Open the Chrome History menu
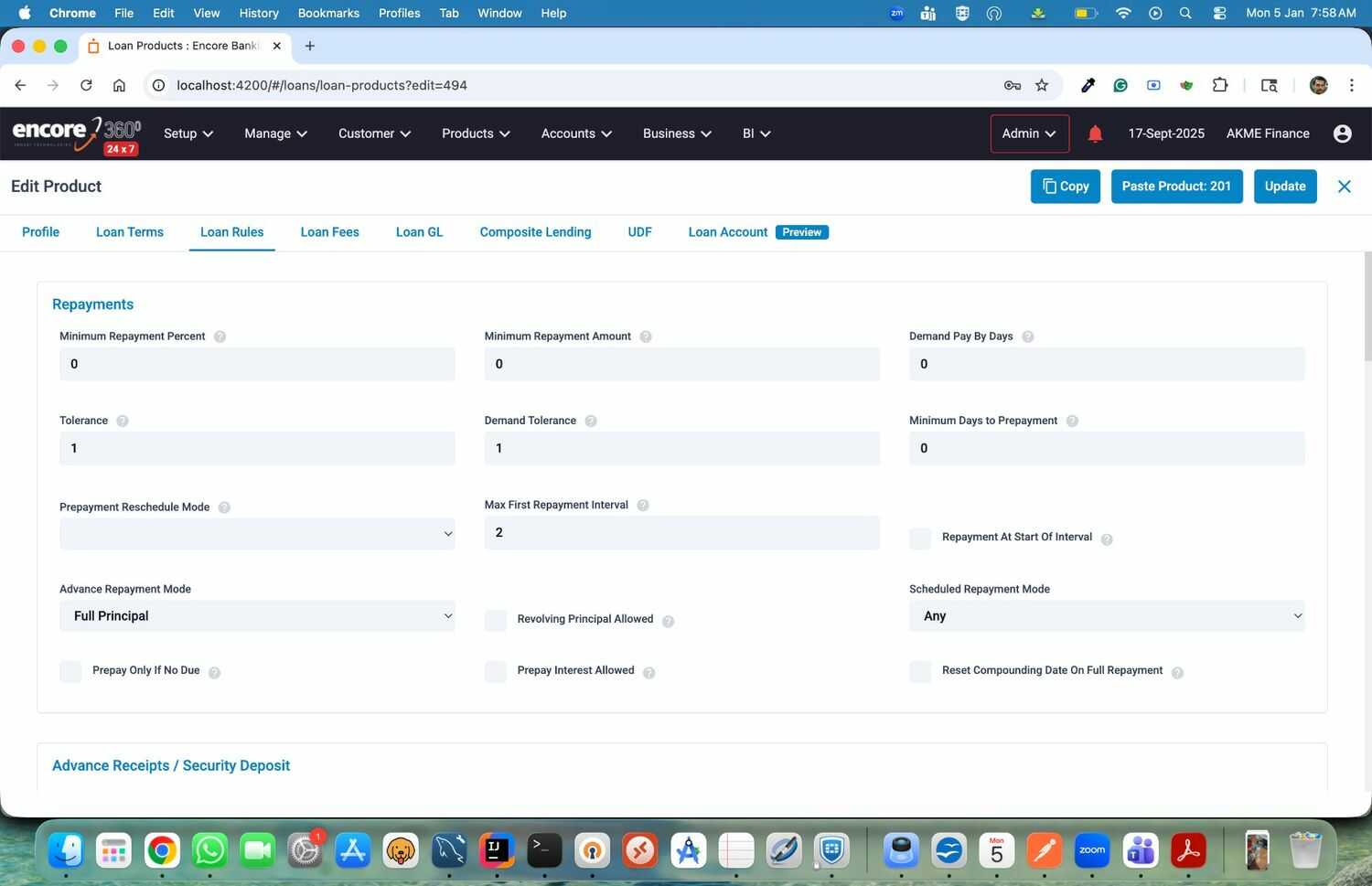Image resolution: width=1372 pixels, height=886 pixels. click(259, 13)
